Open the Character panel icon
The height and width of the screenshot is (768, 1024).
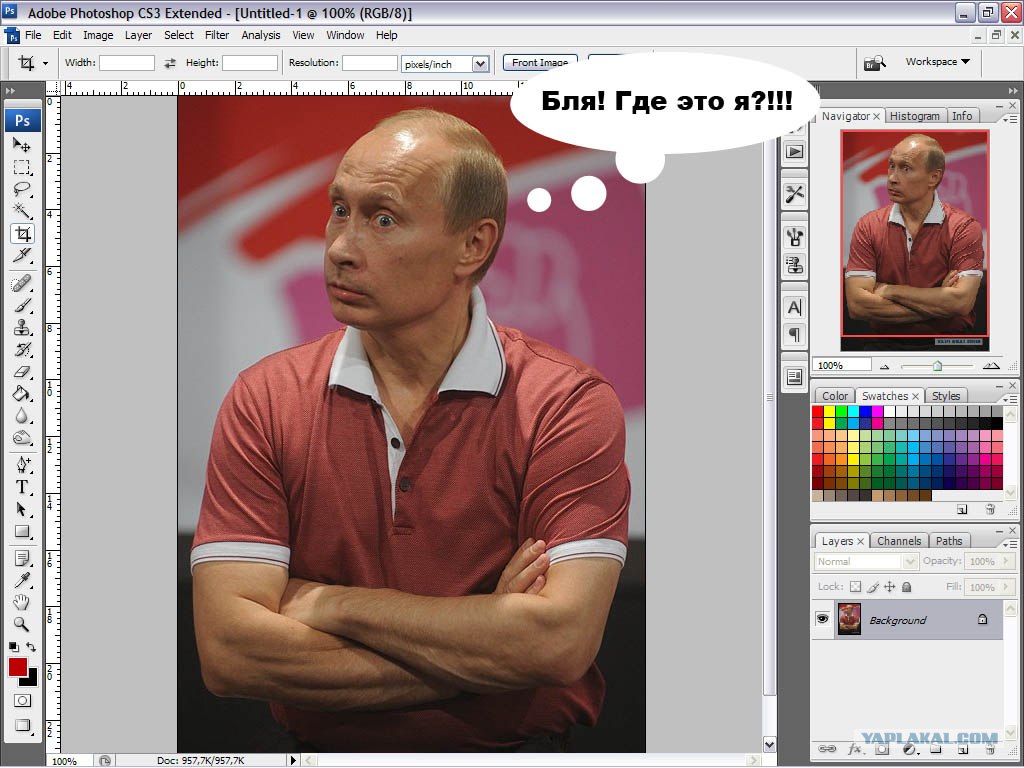[794, 308]
